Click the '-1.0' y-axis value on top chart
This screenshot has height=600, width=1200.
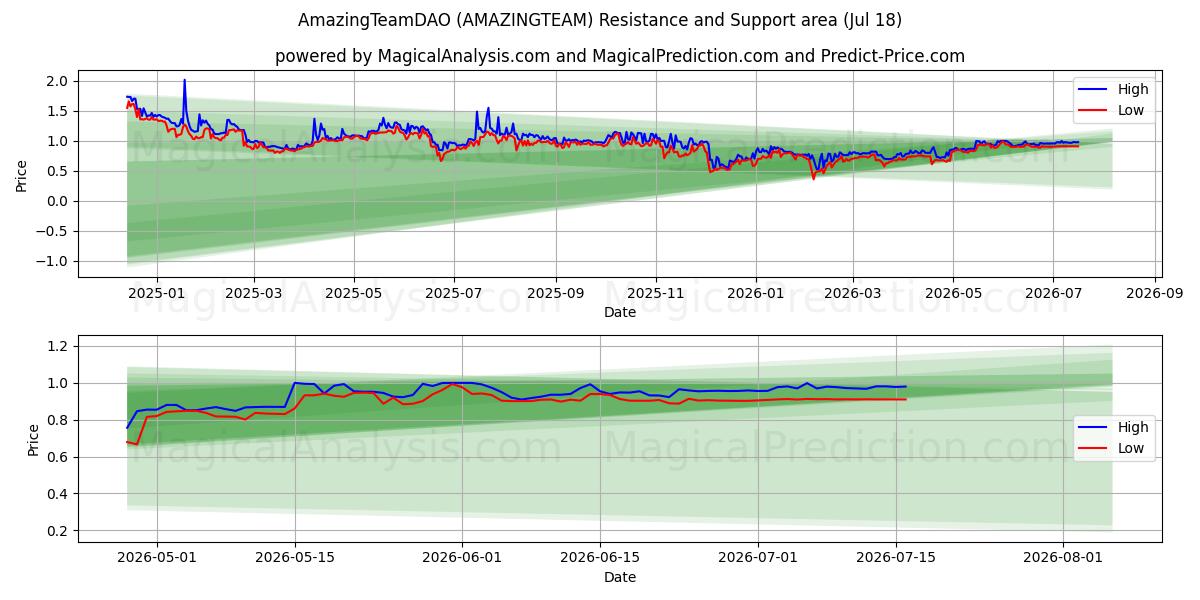tap(53, 261)
